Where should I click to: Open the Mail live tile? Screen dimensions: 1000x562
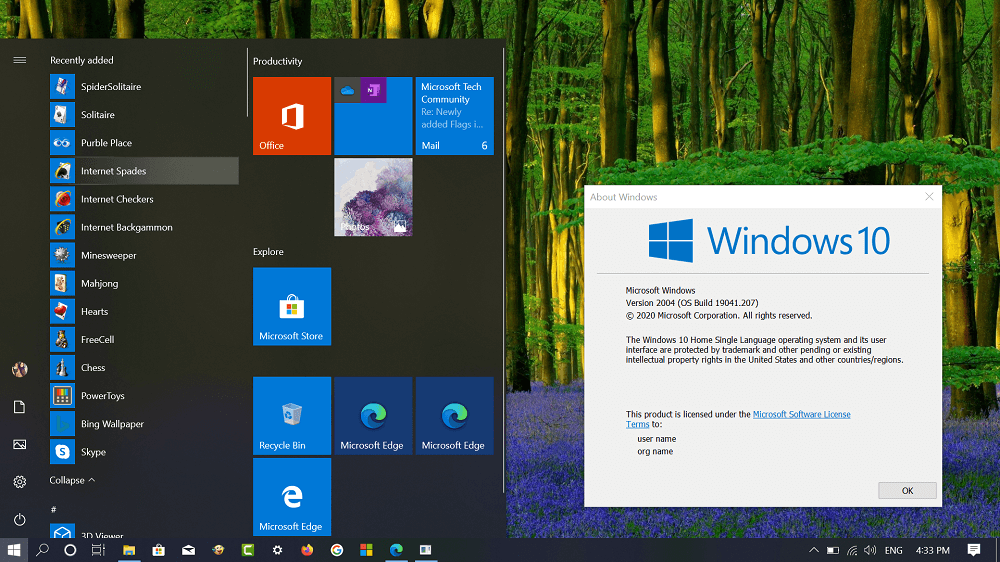click(454, 115)
